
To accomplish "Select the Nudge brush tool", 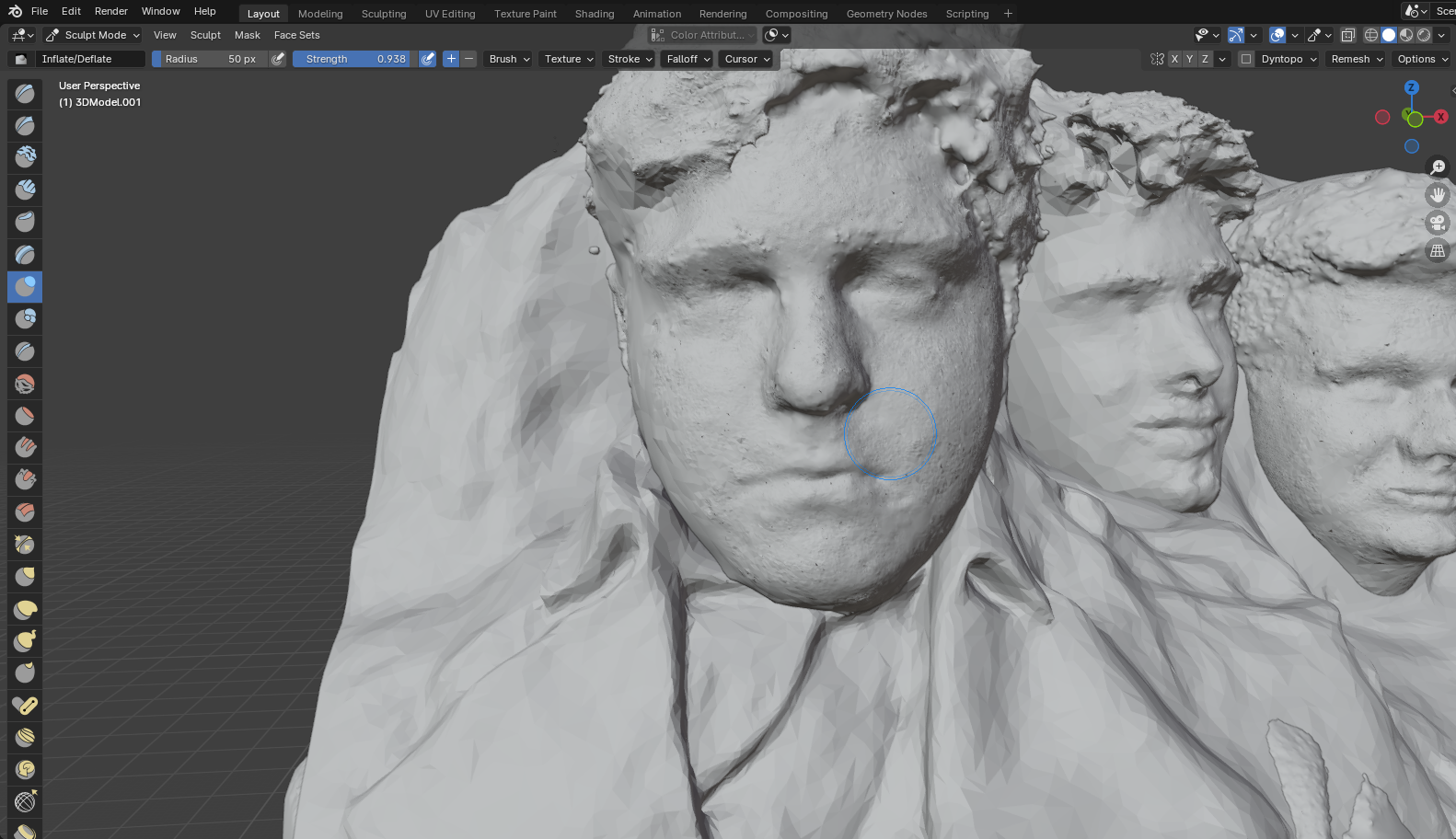I will 25,738.
